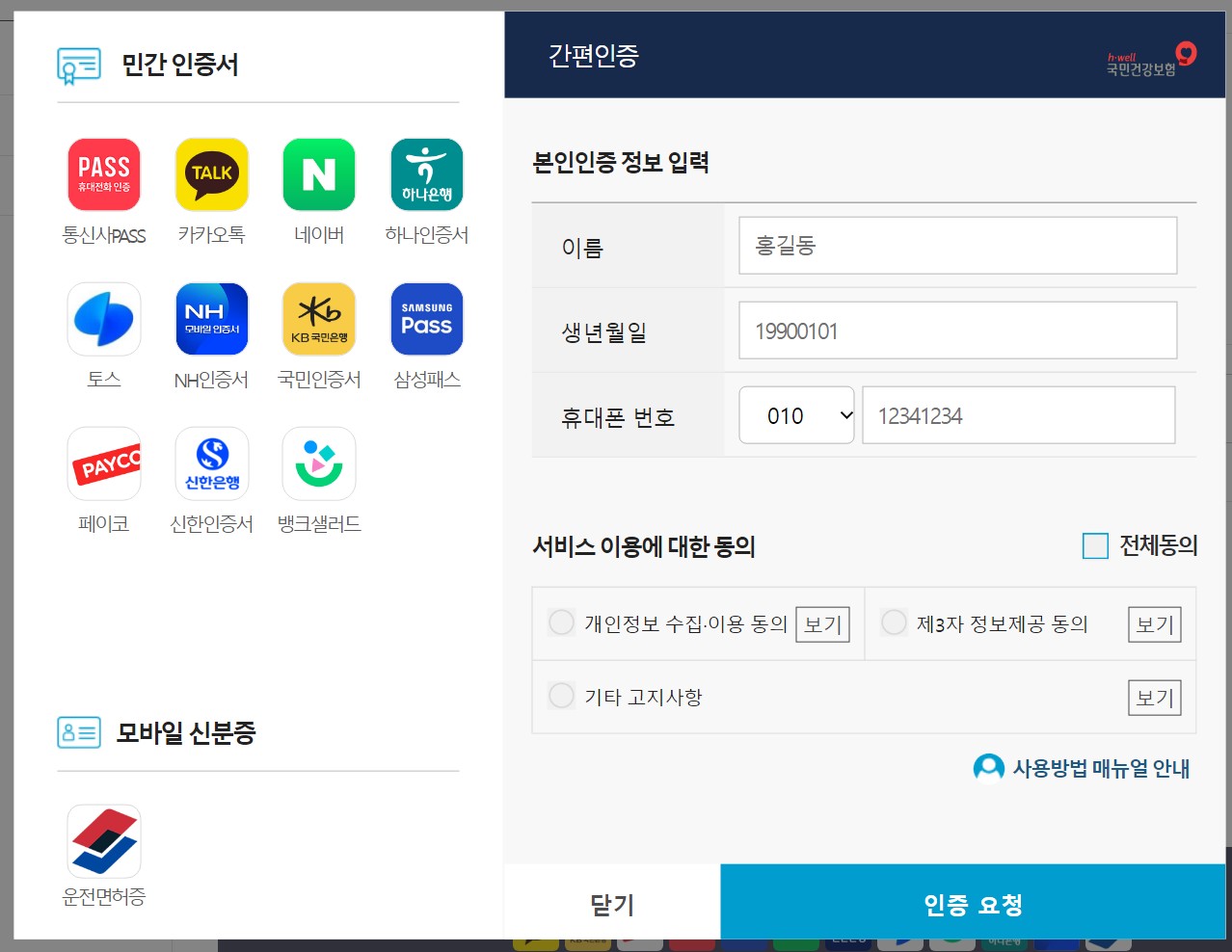Select the 통신사PASS certificate icon
This screenshot has width=1232, height=952.
[x=104, y=174]
